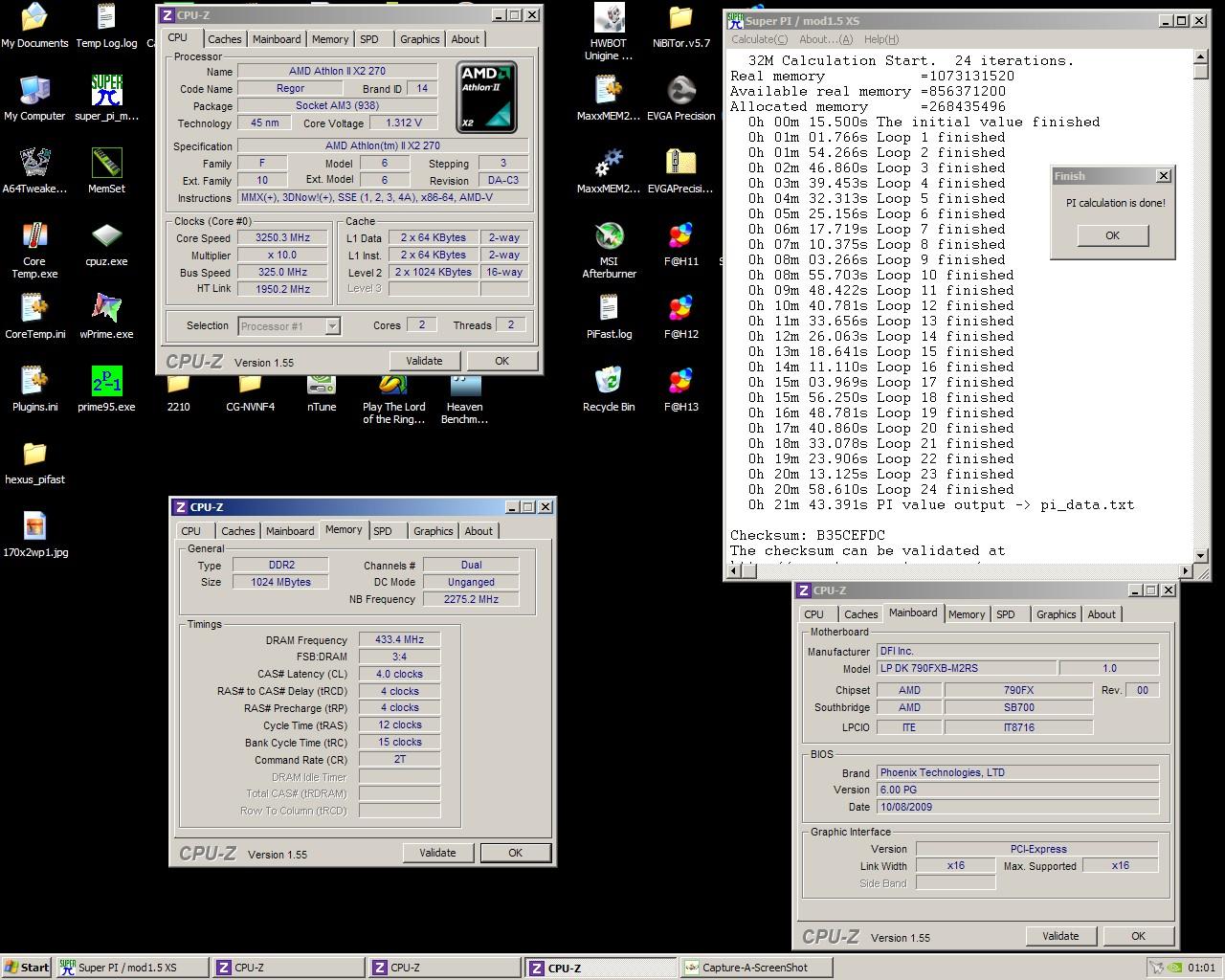Open PiFast.log file icon
Viewport: 1225px width, 980px height.
click(x=609, y=317)
